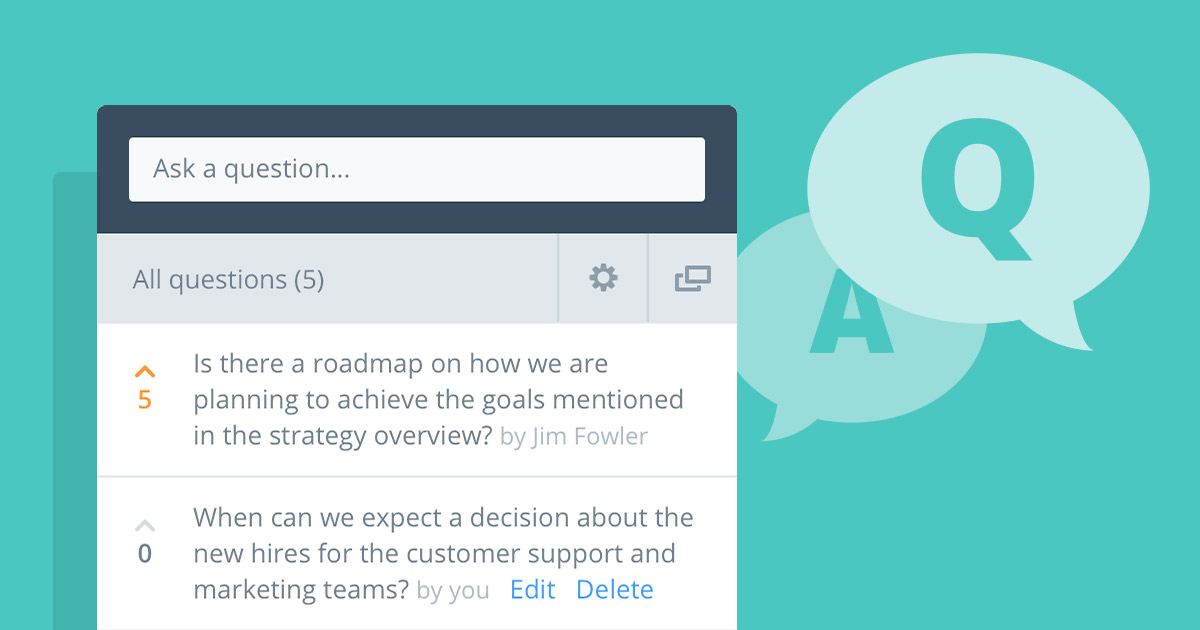The image size is (1200, 630).
Task: Delete your question about new hires
Action: pyautogui.click(x=614, y=590)
